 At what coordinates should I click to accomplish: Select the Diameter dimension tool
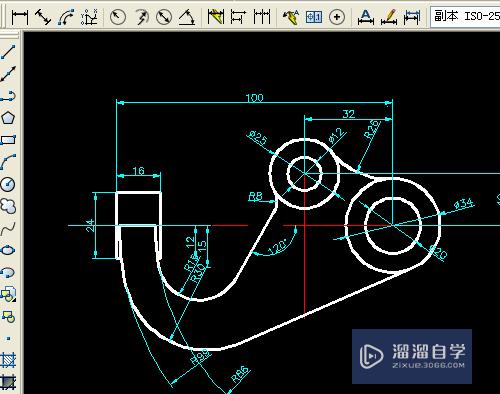164,17
